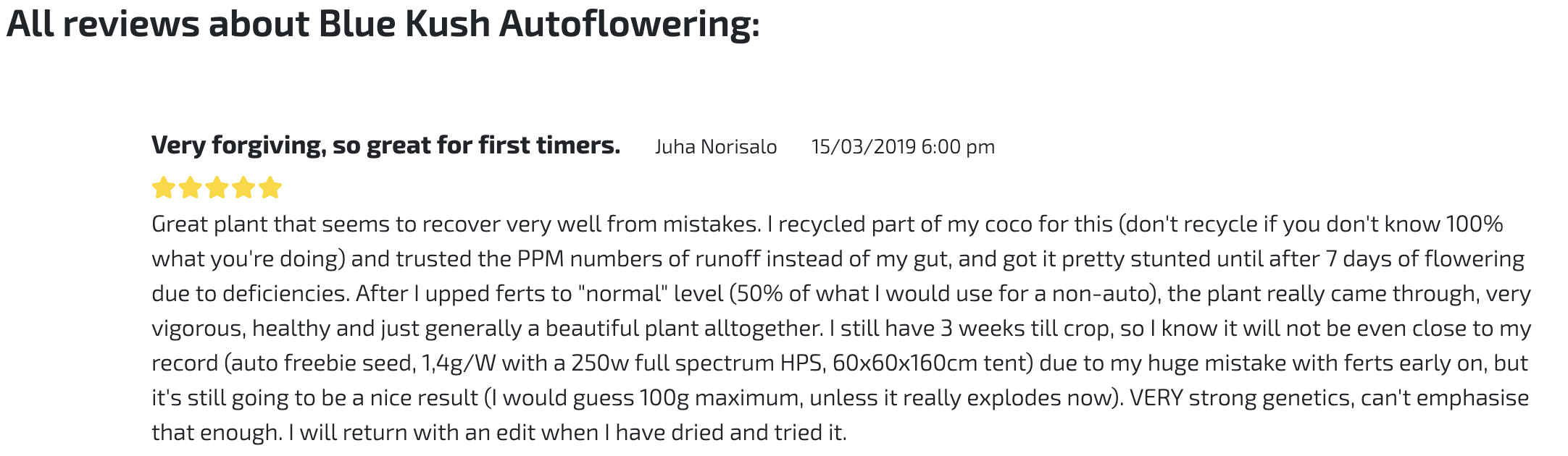The height and width of the screenshot is (456, 1568).
Task: Click reviewer name Juha Norisalo
Action: click(x=715, y=147)
